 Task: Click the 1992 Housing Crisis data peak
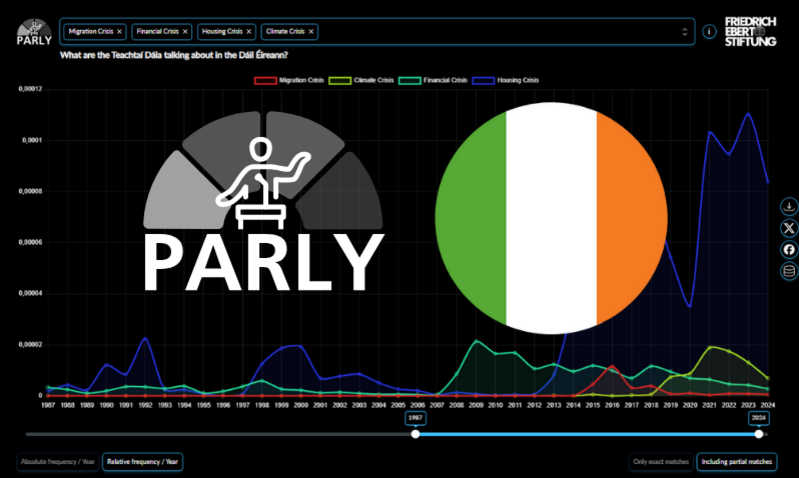[x=145, y=338]
